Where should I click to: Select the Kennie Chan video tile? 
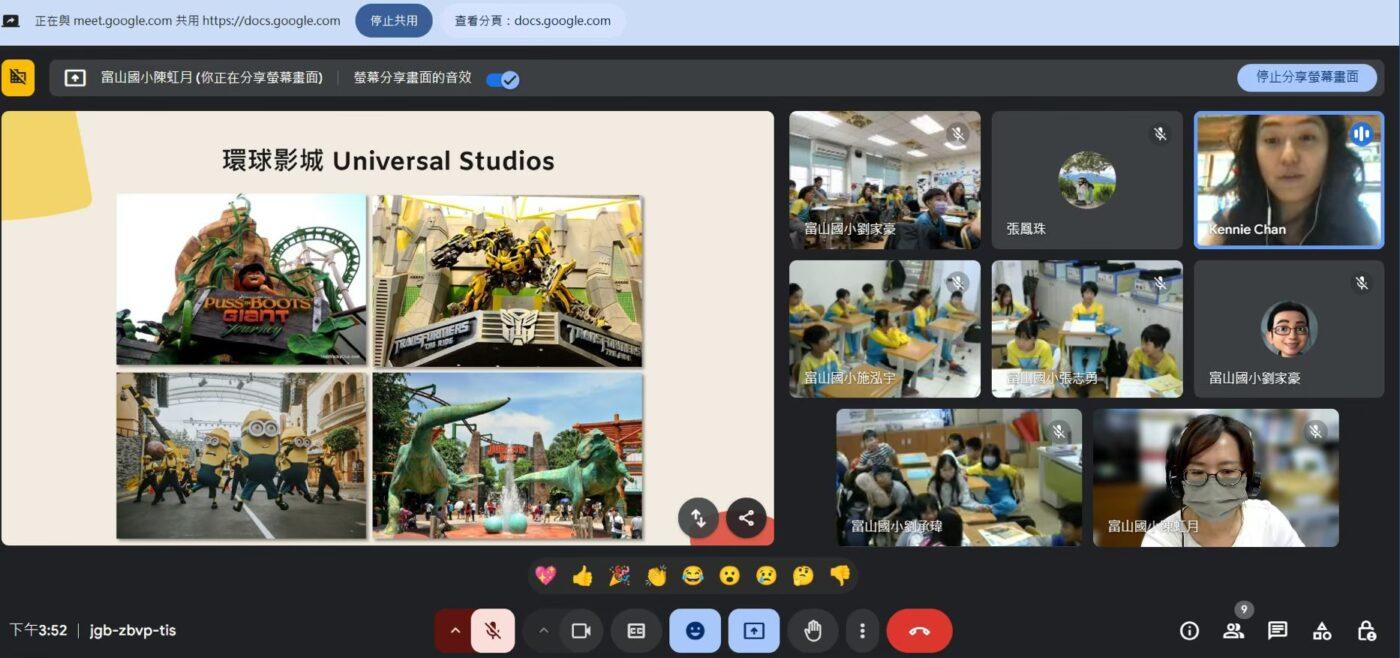pyautogui.click(x=1289, y=180)
